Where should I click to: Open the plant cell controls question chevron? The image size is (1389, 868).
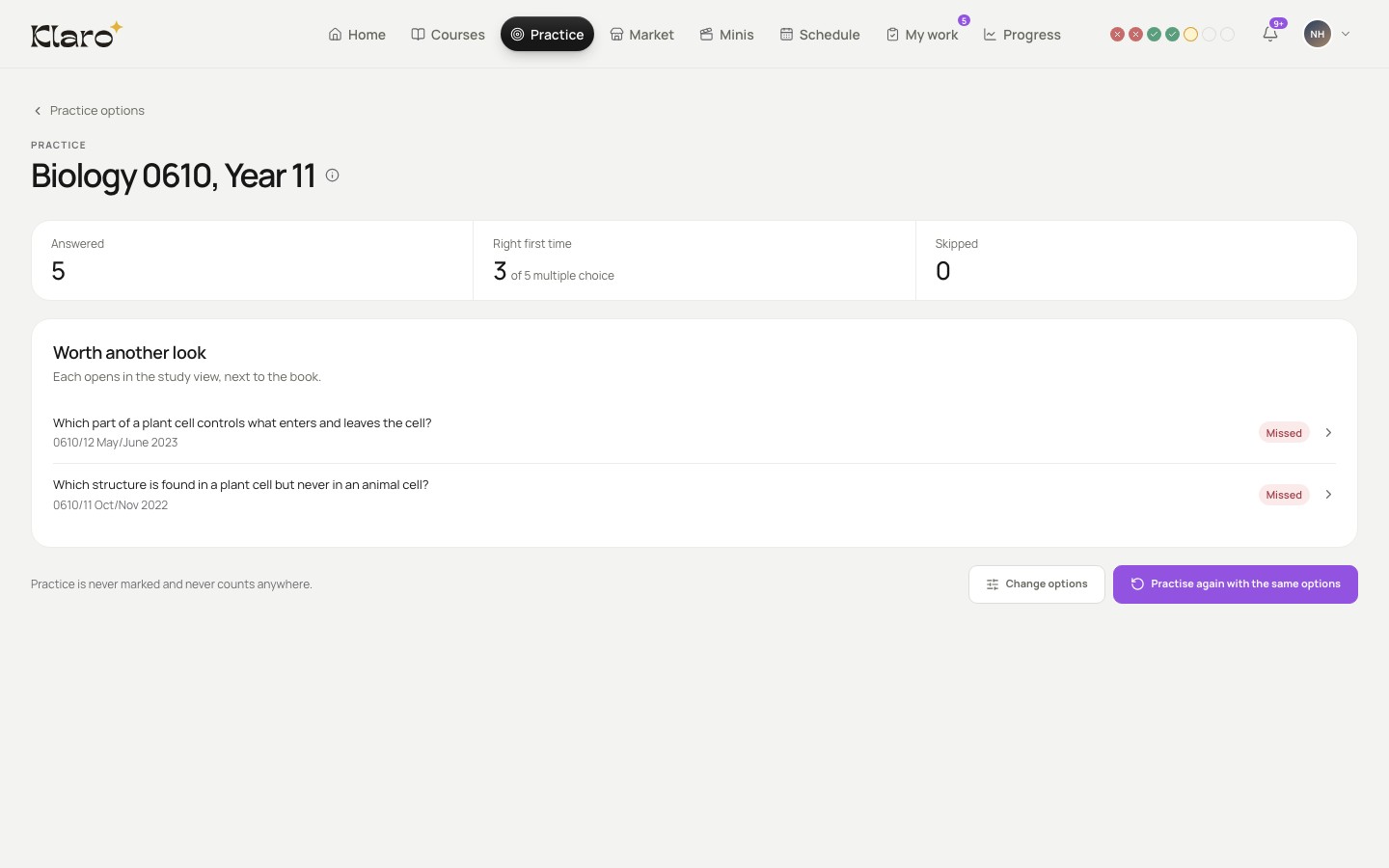coord(1328,433)
